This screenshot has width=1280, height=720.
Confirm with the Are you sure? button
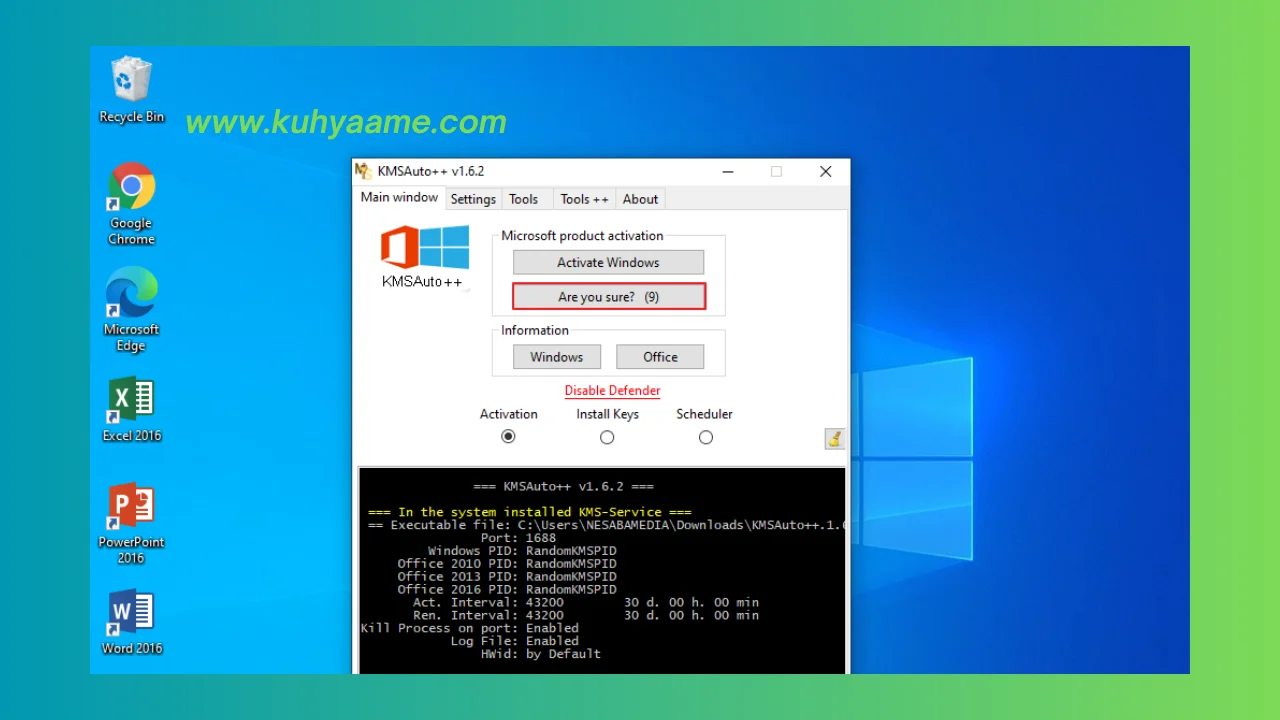[x=609, y=297]
